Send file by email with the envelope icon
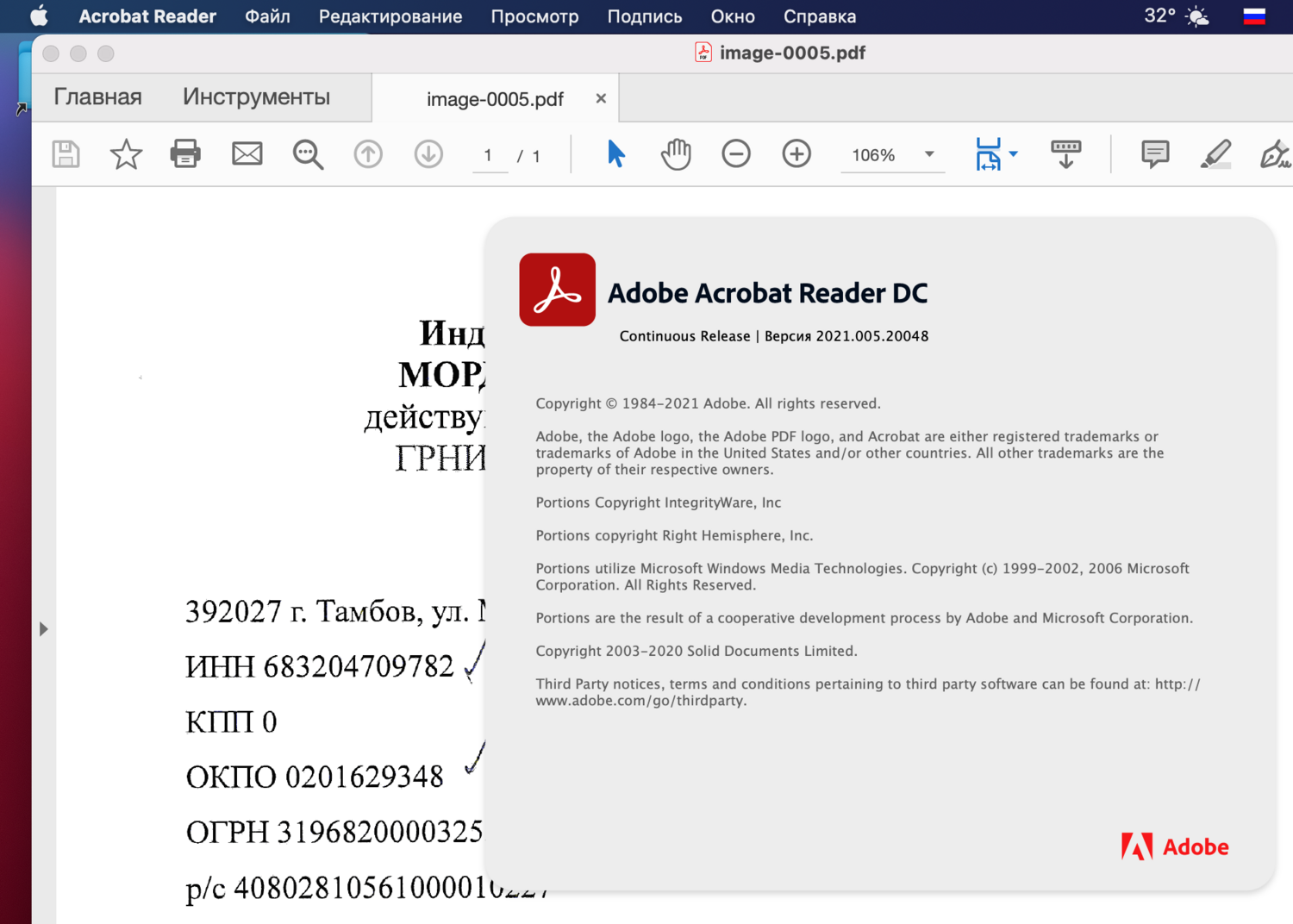Viewport: 1293px width, 924px height. (247, 154)
